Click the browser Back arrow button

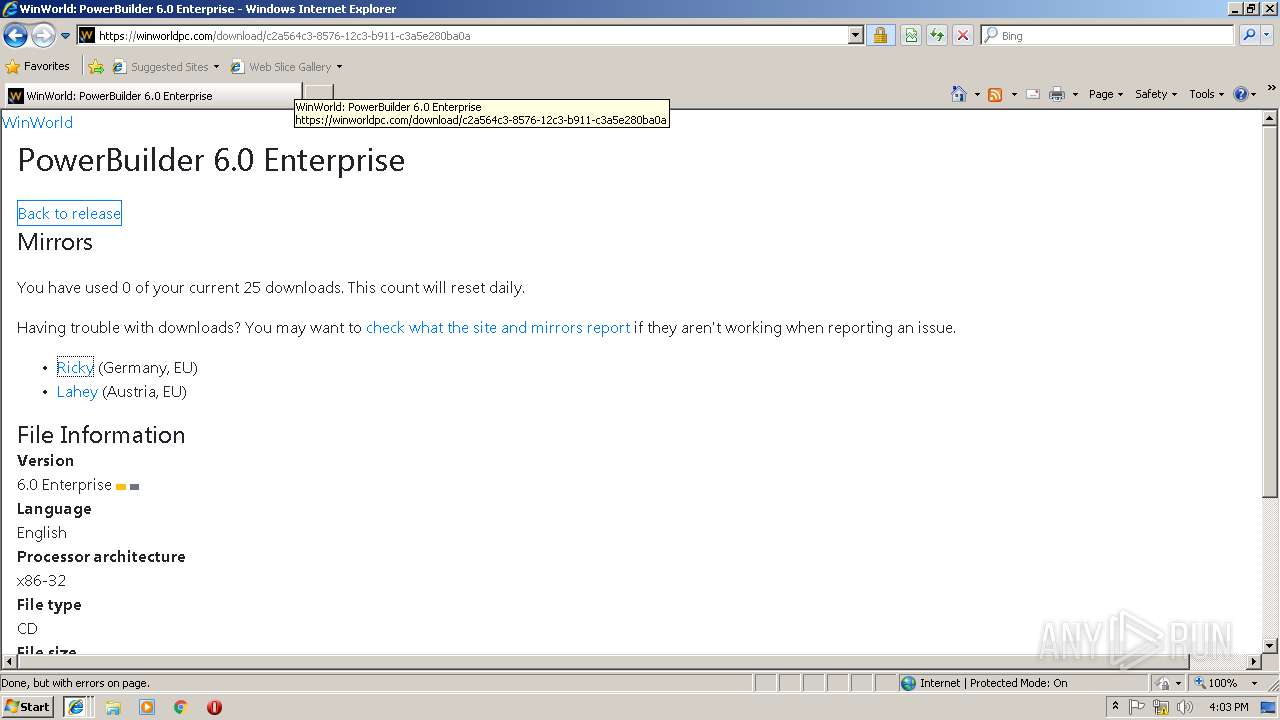click(15, 36)
